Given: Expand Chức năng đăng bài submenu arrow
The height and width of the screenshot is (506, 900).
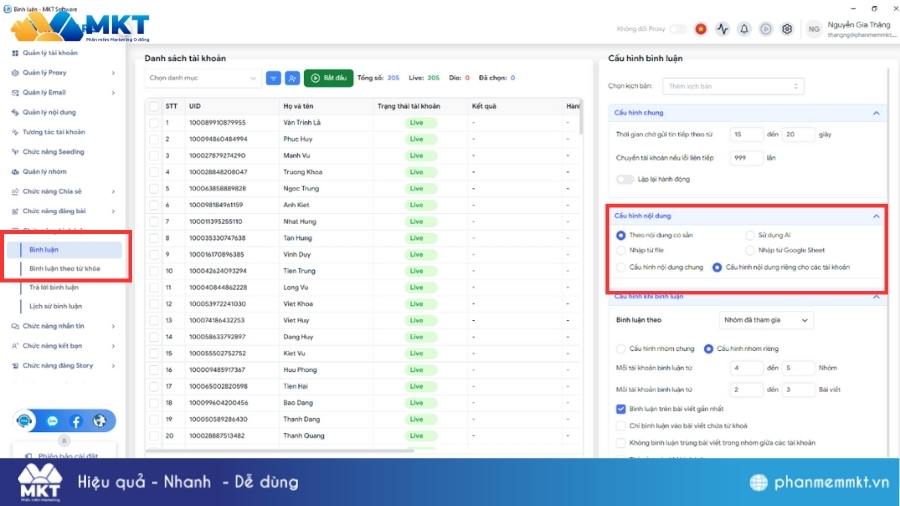Looking at the screenshot, I should pyautogui.click(x=113, y=211).
